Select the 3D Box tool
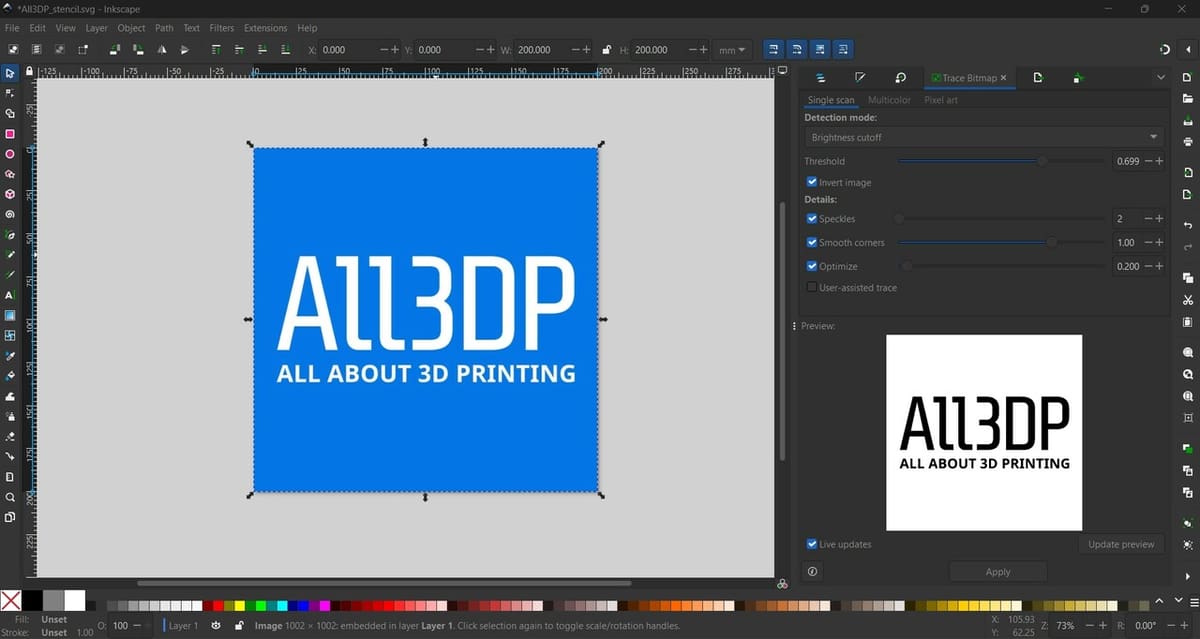Viewport: 1200px width, 639px height. (10, 194)
